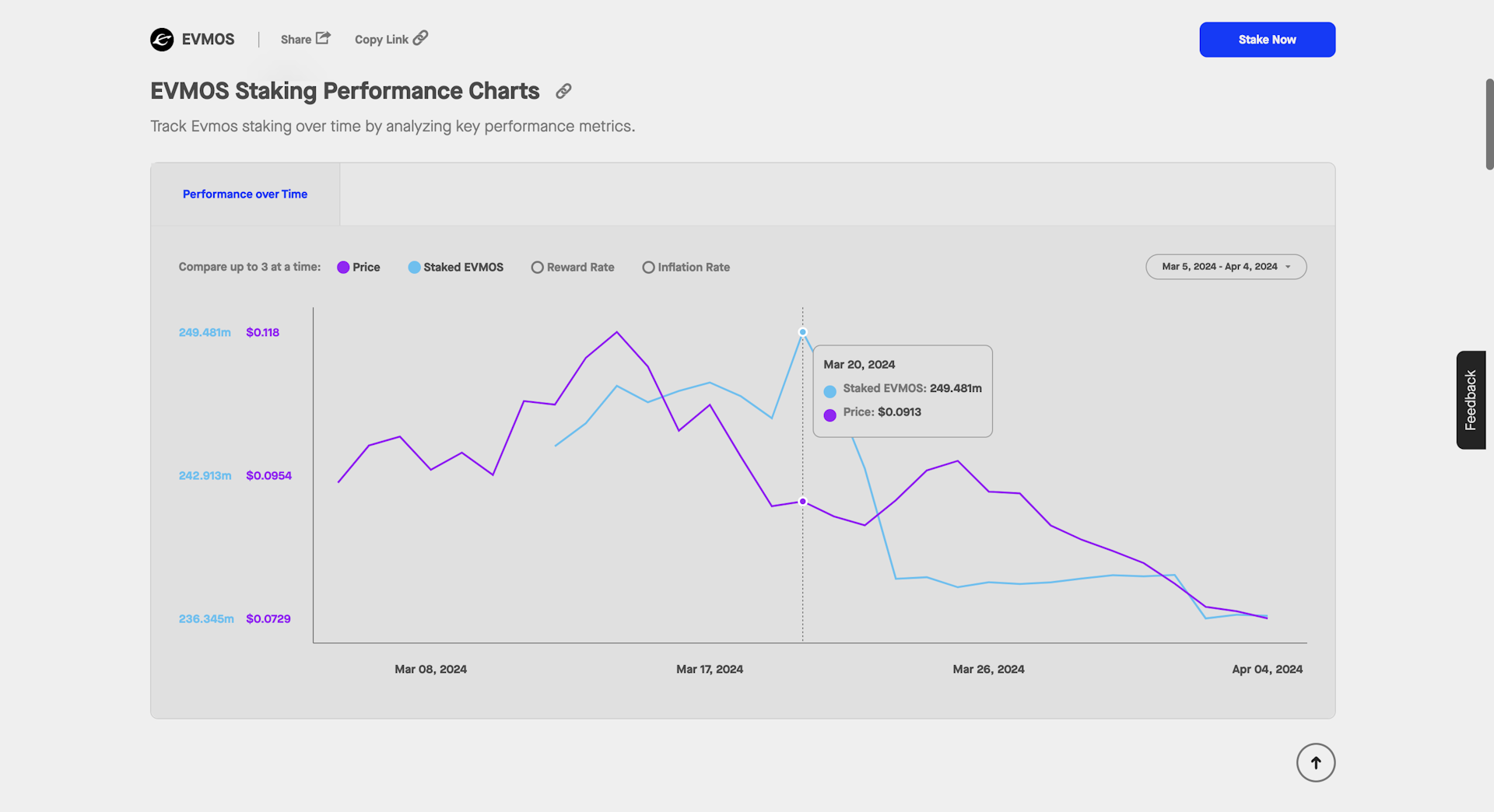Click the EVMOS logo icon
1494x812 pixels.
click(x=162, y=40)
